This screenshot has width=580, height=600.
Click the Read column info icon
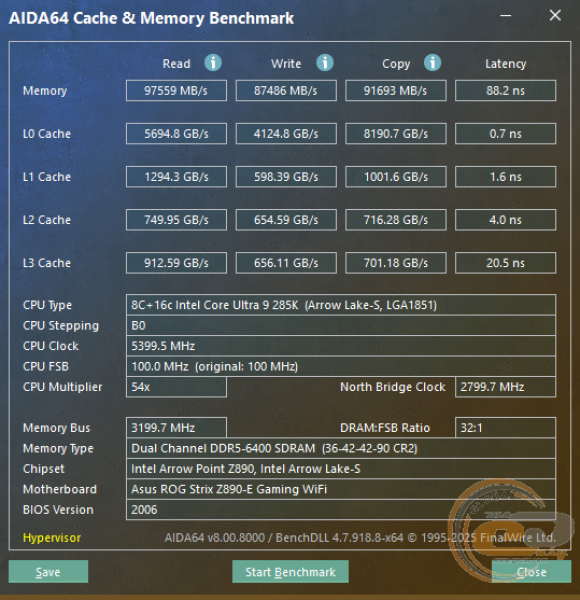pos(213,62)
